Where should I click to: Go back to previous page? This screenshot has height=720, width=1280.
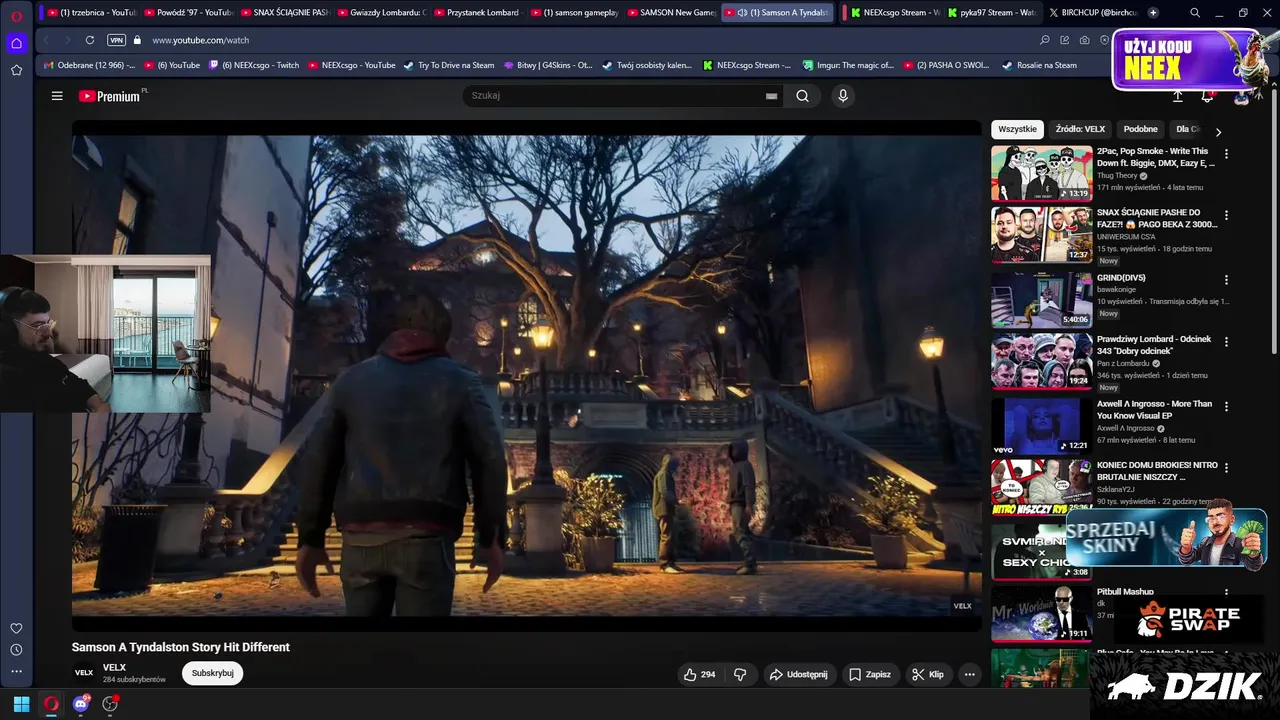[x=46, y=40]
